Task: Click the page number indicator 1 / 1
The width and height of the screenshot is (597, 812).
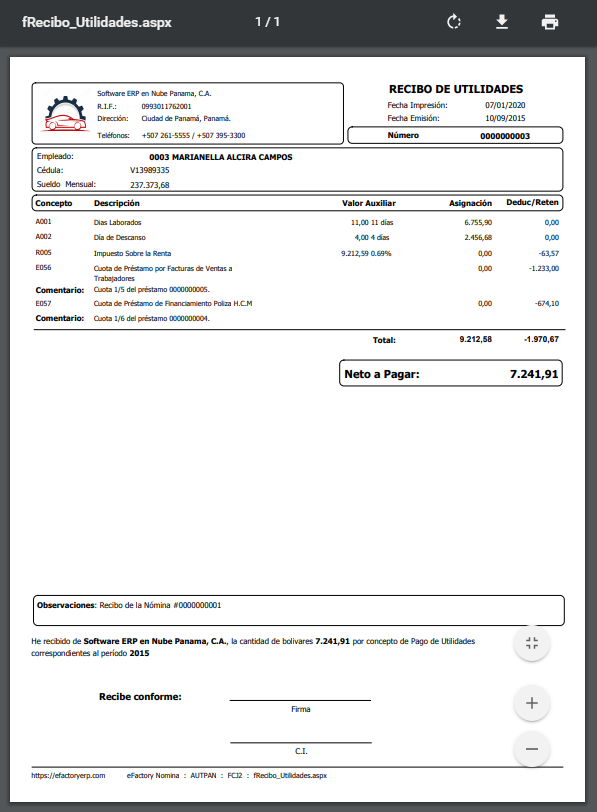Action: click(267, 22)
